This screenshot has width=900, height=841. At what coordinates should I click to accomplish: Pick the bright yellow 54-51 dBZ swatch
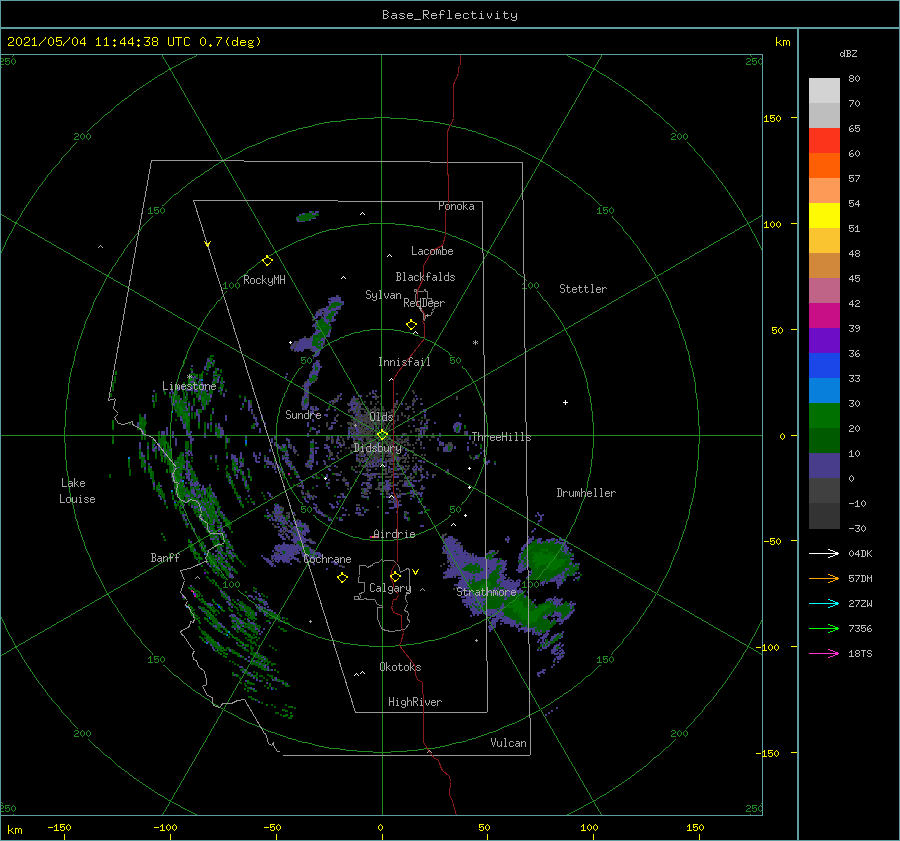coord(824,216)
